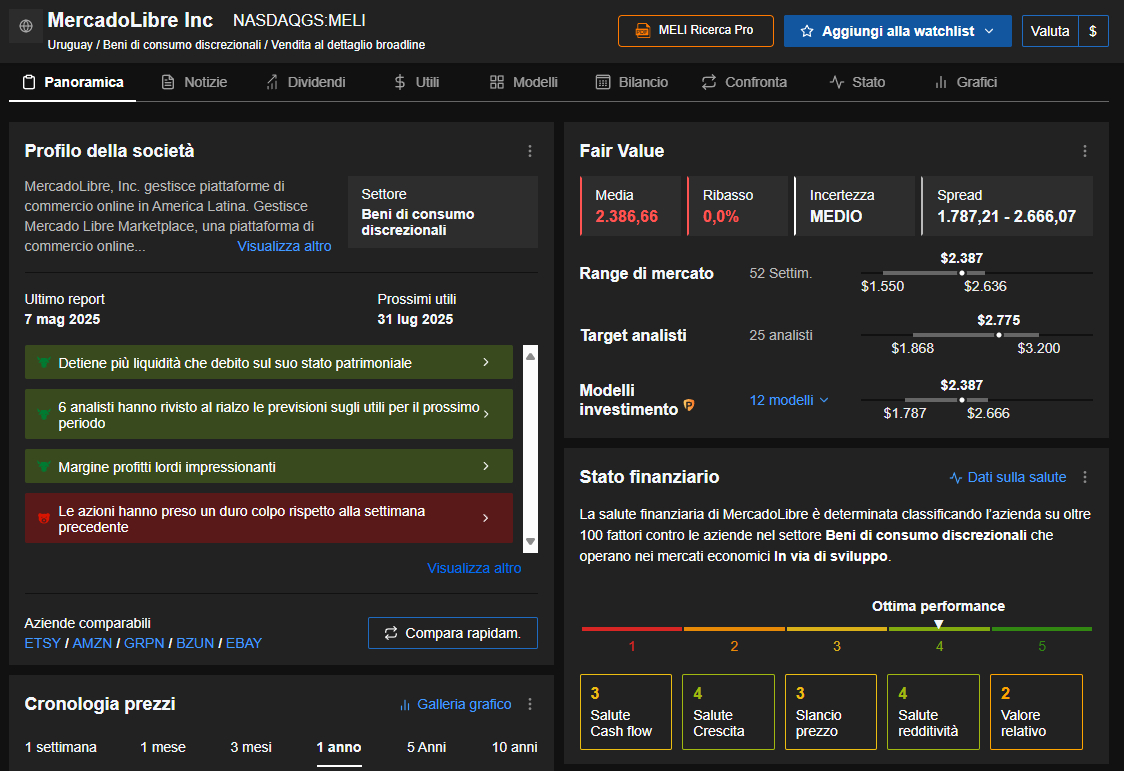Open the Galleria grafico link

tap(456, 704)
